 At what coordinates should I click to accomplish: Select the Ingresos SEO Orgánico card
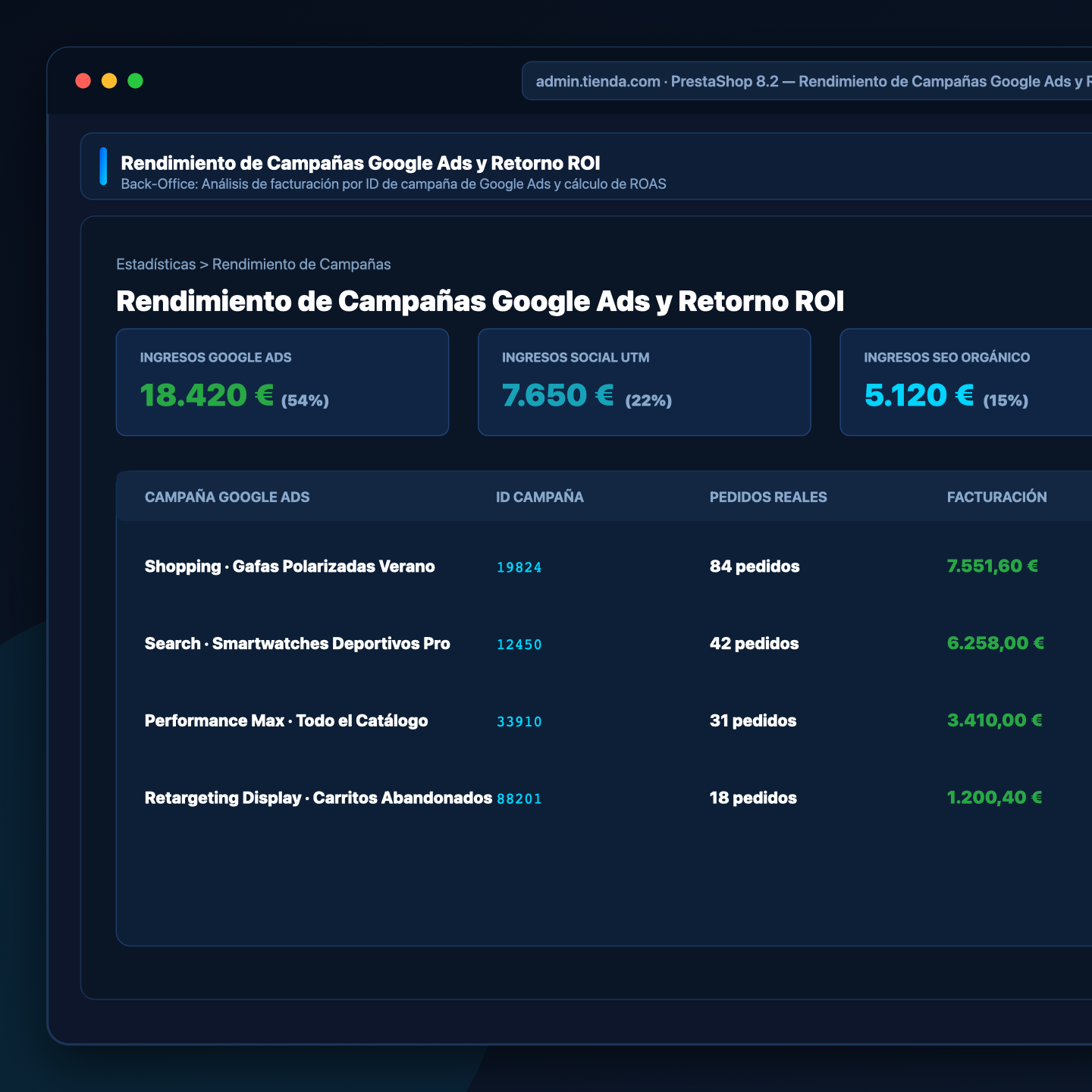coord(966,382)
